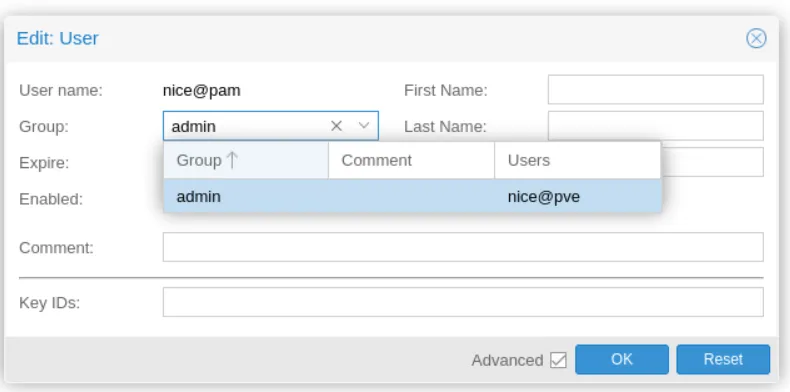Sort the list by the Comment column header
Screen dimensions: 790x392
tap(411, 160)
